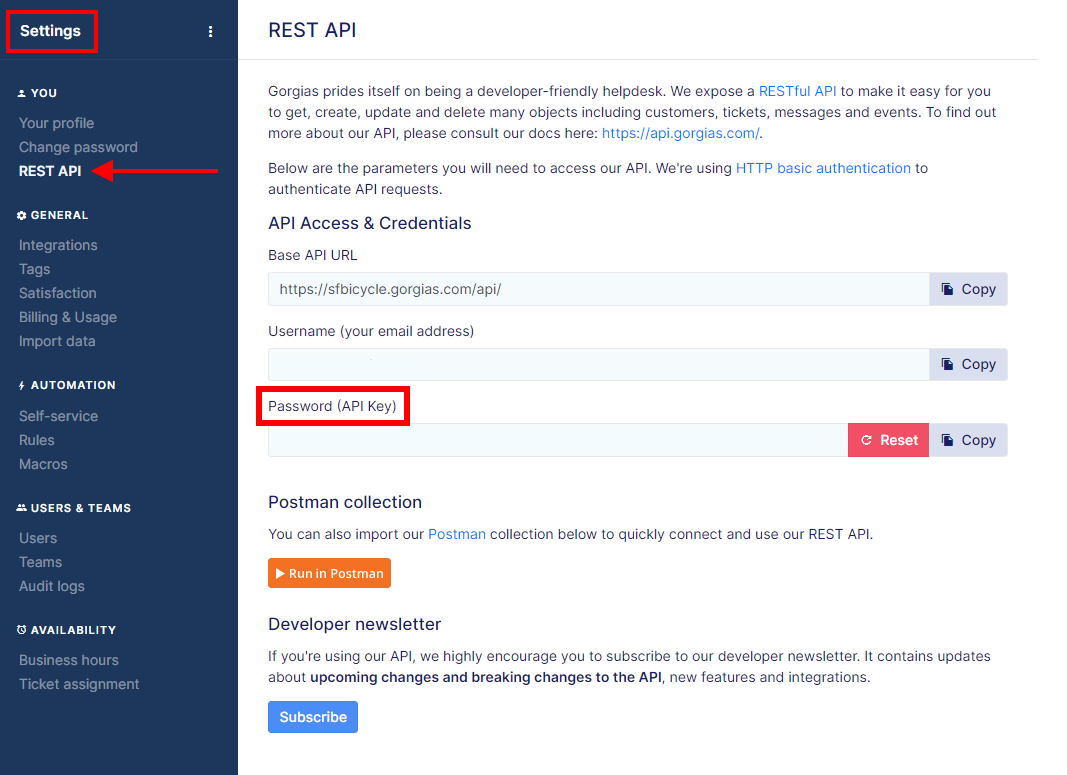Viewport: 1067px width, 775px height.
Task: Select REST API in sidebar
Action: (50, 171)
